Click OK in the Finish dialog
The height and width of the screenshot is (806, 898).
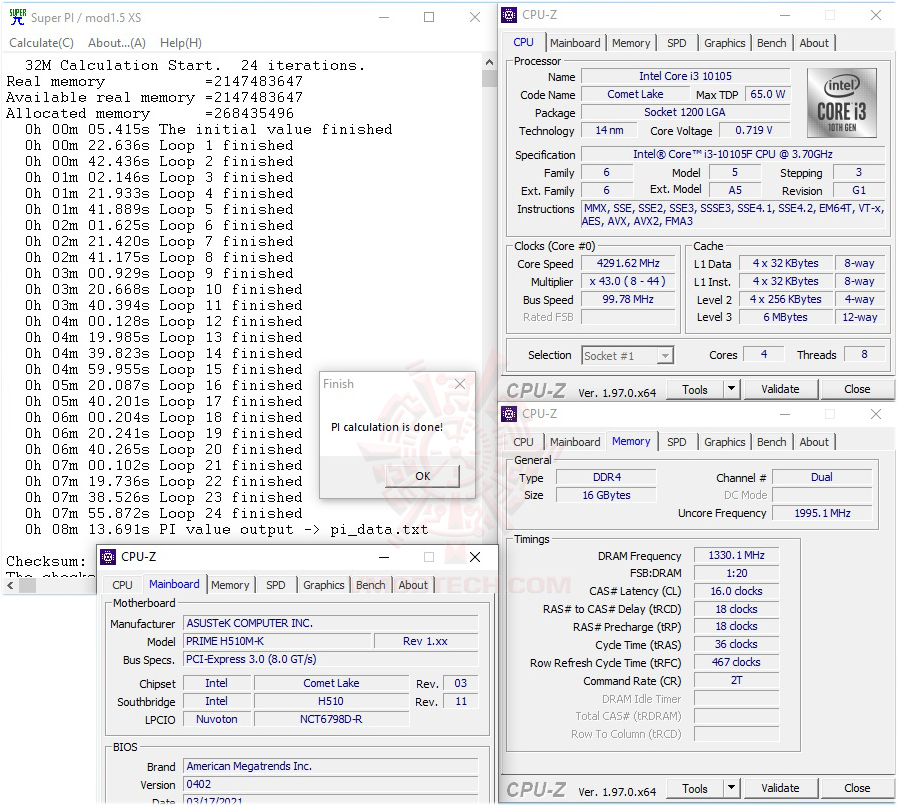423,476
